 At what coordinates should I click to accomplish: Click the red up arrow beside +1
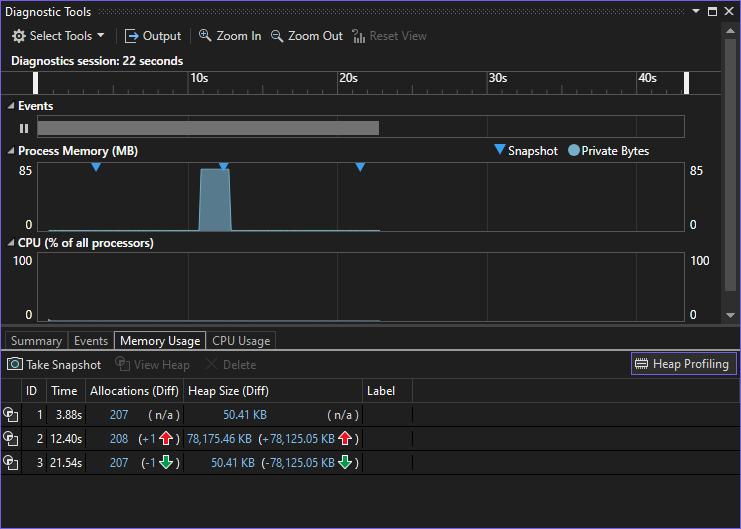(x=166, y=438)
